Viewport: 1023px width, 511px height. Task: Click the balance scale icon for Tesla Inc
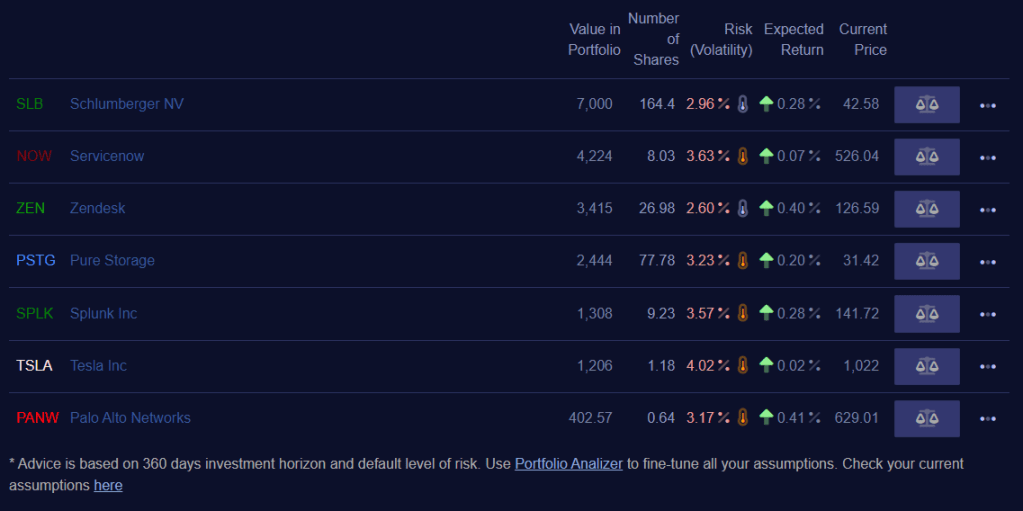[x=927, y=366]
